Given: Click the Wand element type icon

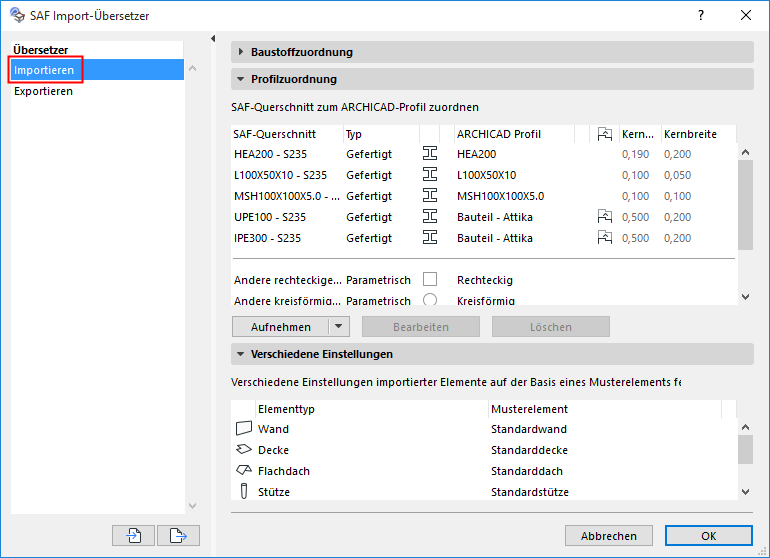Looking at the screenshot, I should (243, 429).
